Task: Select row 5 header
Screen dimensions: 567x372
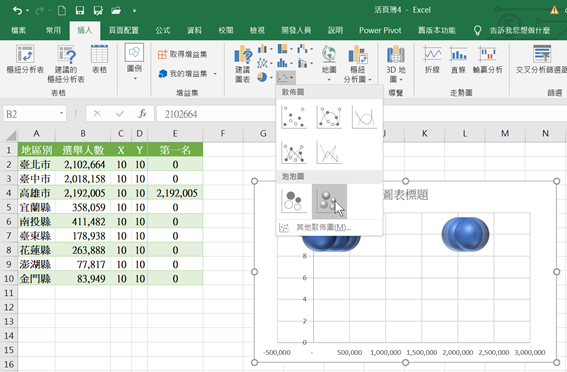Action: click(x=9, y=208)
